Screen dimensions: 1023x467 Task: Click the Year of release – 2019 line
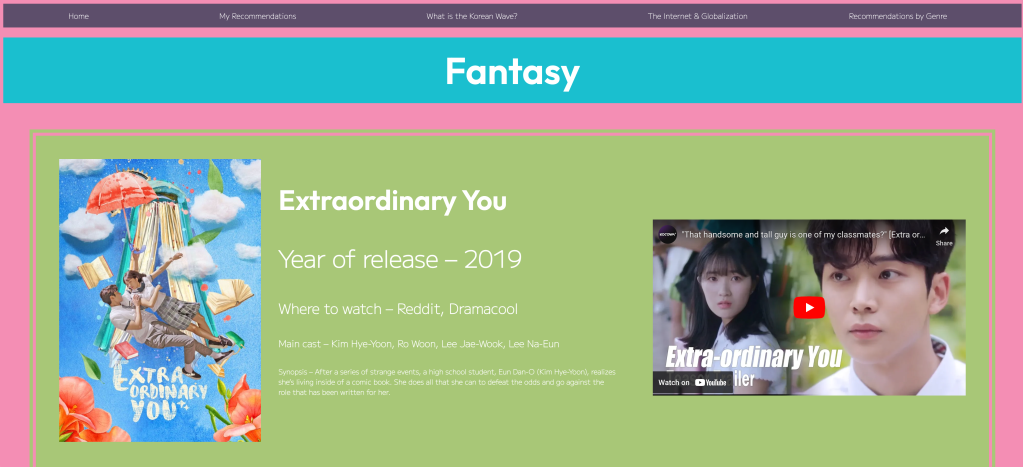400,259
